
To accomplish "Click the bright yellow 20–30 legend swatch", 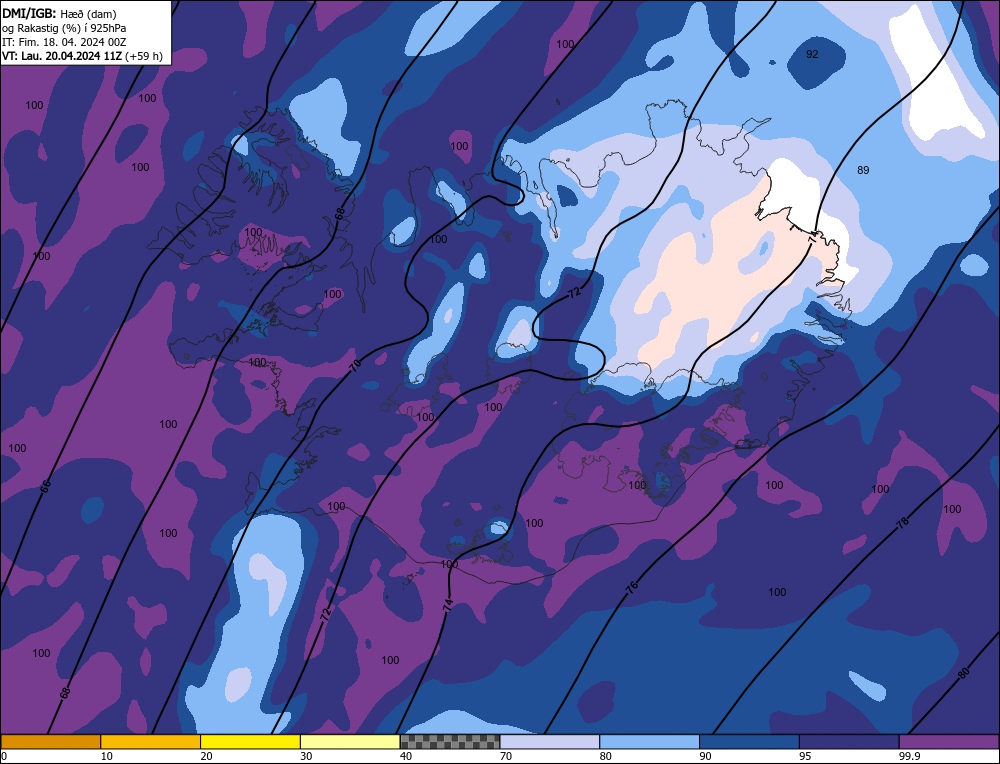I will tap(250, 742).
